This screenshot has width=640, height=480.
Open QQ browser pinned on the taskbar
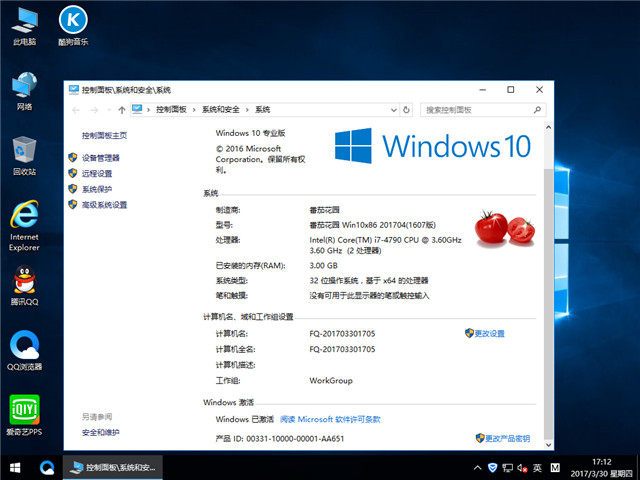click(47, 468)
